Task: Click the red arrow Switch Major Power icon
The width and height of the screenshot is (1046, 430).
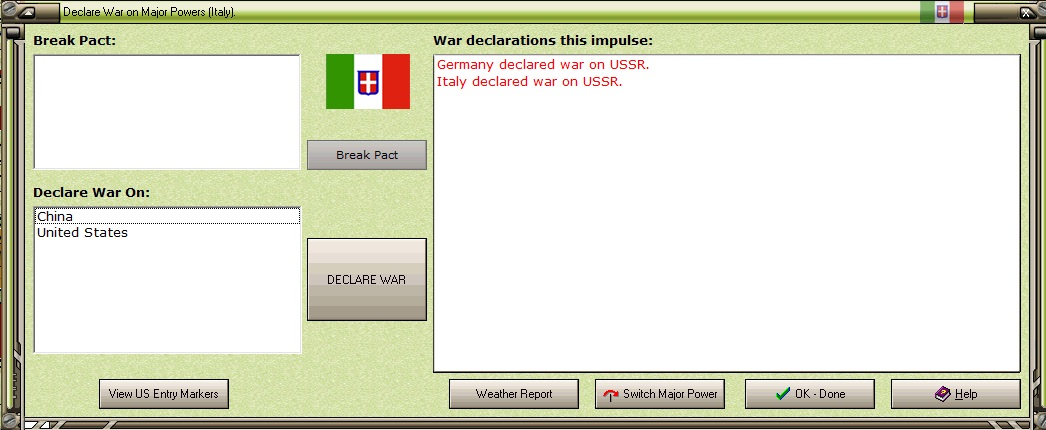Action: click(610, 395)
